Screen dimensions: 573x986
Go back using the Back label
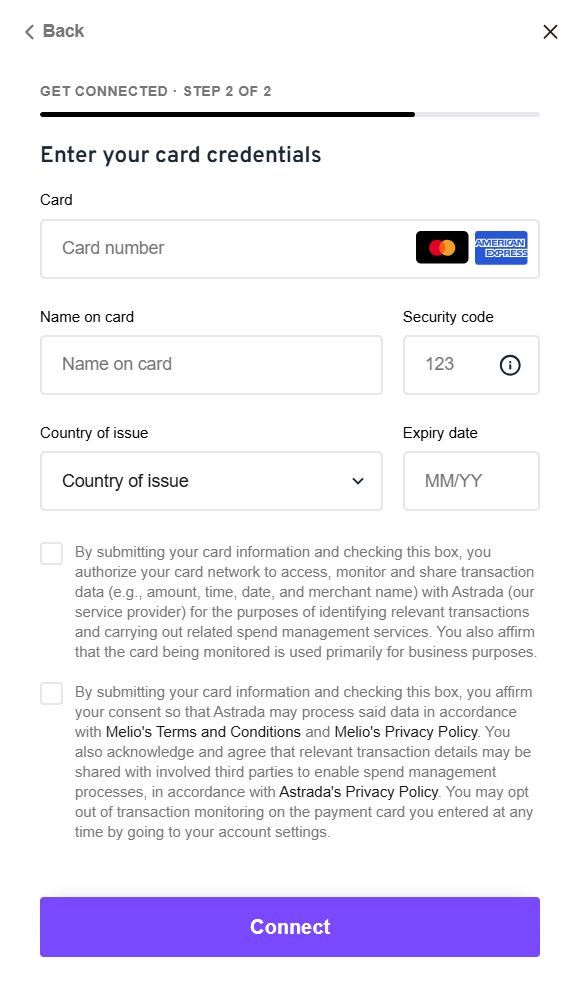click(63, 31)
